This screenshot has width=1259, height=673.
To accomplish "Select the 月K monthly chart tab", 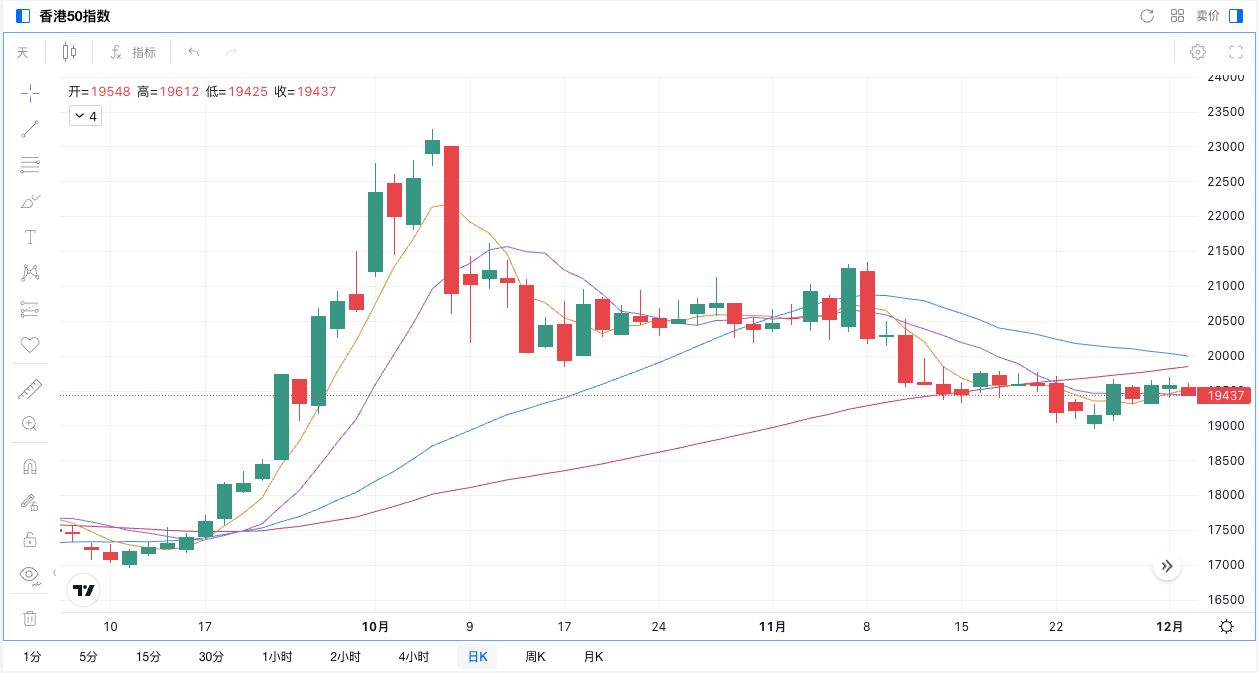I will [593, 657].
